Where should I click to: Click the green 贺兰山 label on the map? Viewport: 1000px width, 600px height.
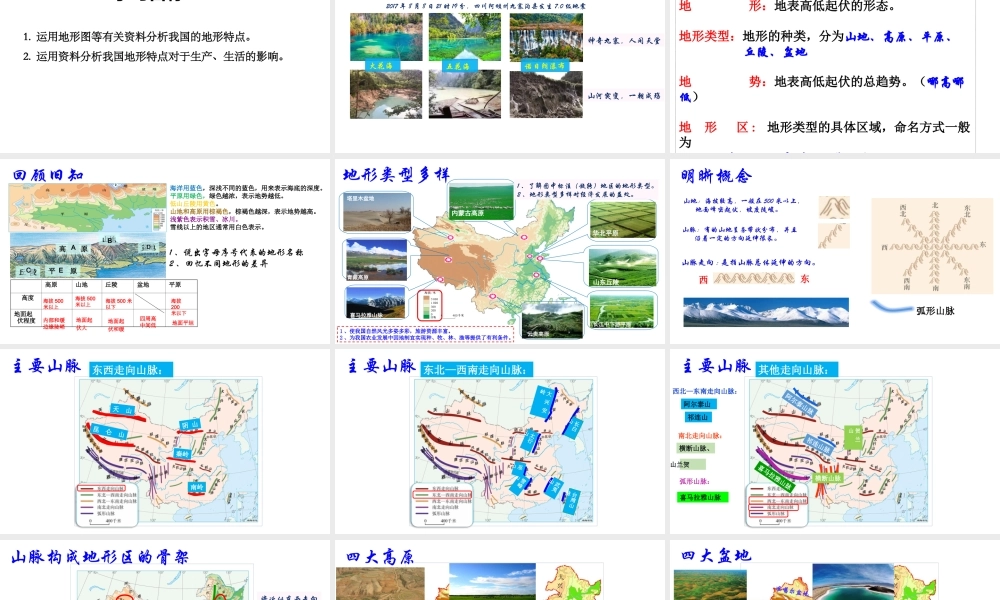coord(853,437)
